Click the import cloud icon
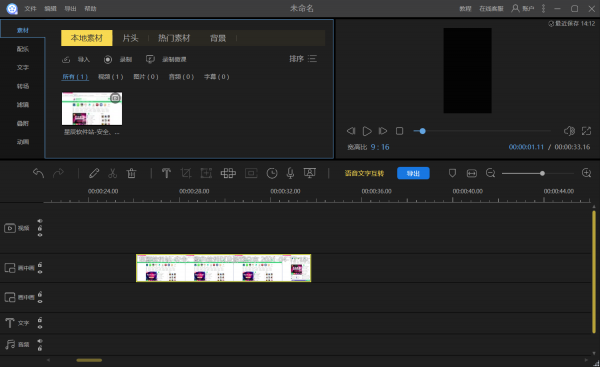The width and height of the screenshot is (600, 367). (66, 59)
